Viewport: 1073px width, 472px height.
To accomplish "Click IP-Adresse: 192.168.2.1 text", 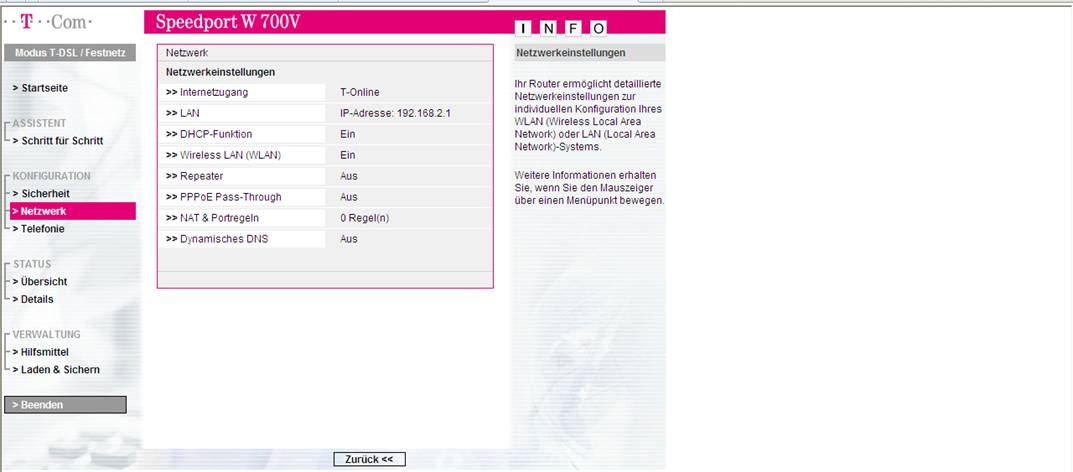I will [x=395, y=114].
